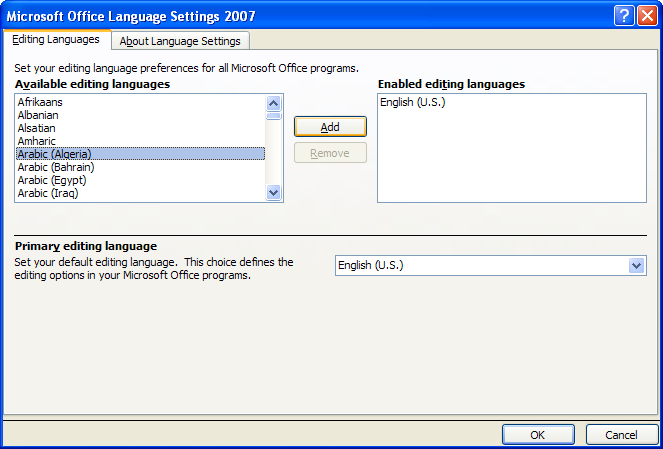Viewport: 663px width, 449px height.
Task: Click the list's scroll down arrow
Action: pos(274,193)
